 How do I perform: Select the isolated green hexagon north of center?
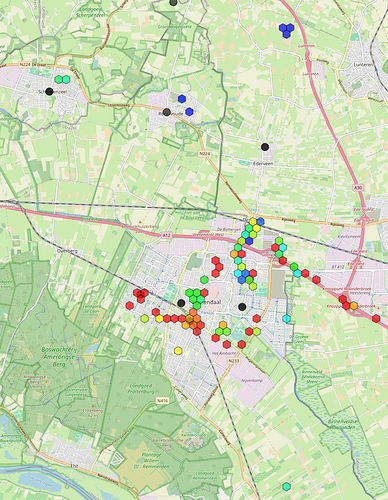(x=204, y=280)
